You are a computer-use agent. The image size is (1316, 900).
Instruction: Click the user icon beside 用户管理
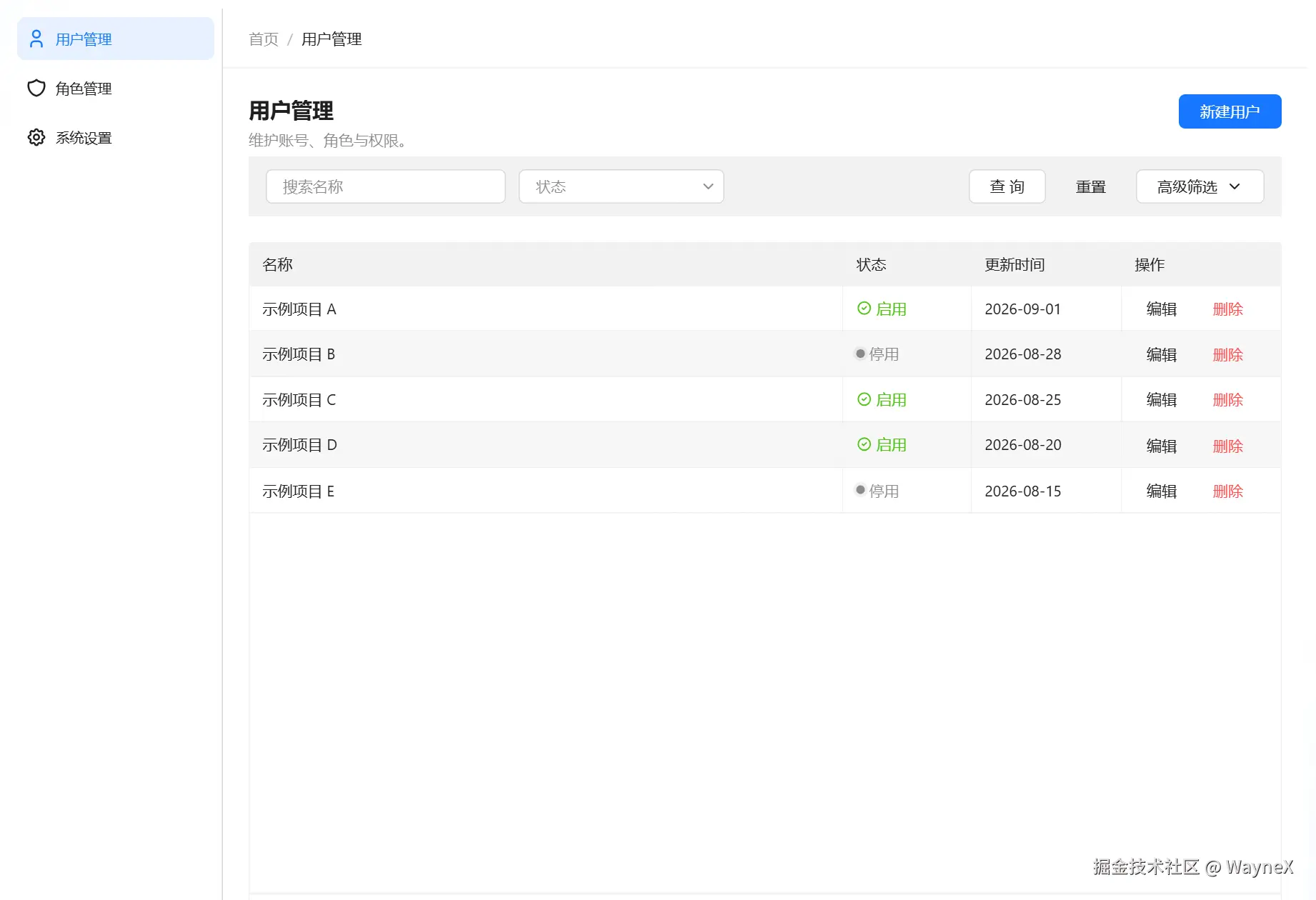point(36,39)
